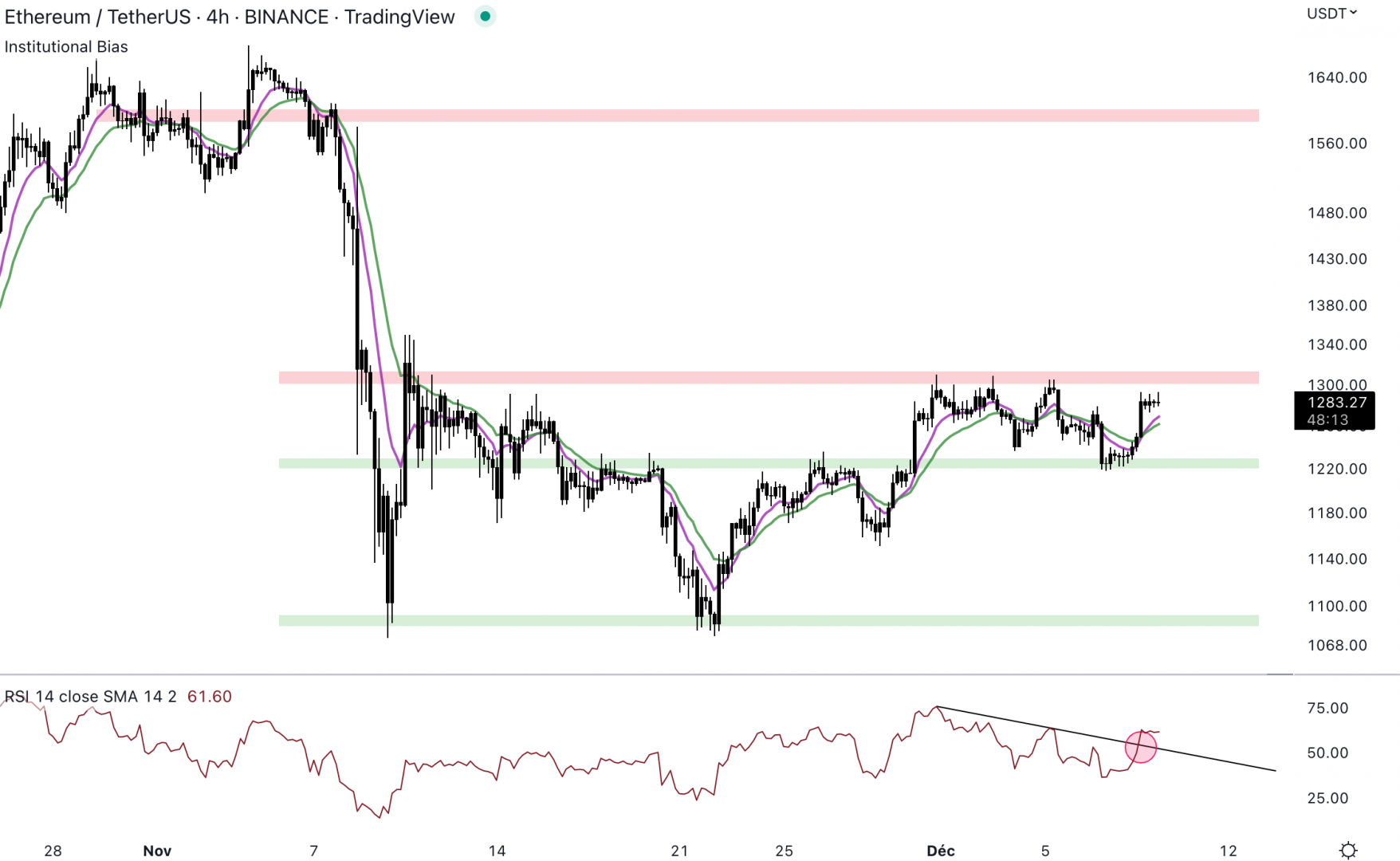Image resolution: width=1400 pixels, height=861 pixels.
Task: Select the green support zone near 1090
Action: [x=769, y=620]
